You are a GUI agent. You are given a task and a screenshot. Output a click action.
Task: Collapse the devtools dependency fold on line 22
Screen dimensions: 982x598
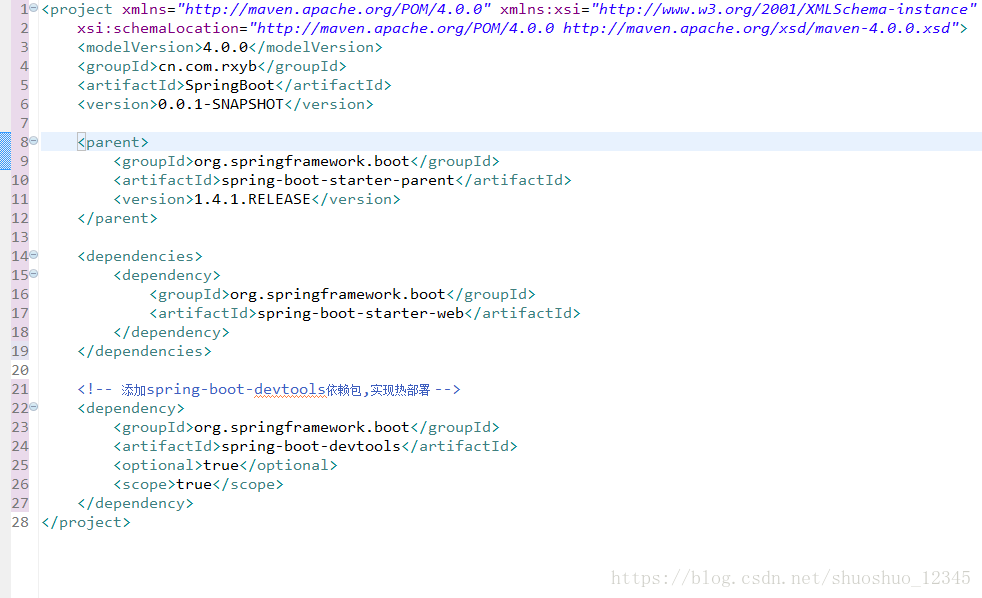tap(34, 407)
